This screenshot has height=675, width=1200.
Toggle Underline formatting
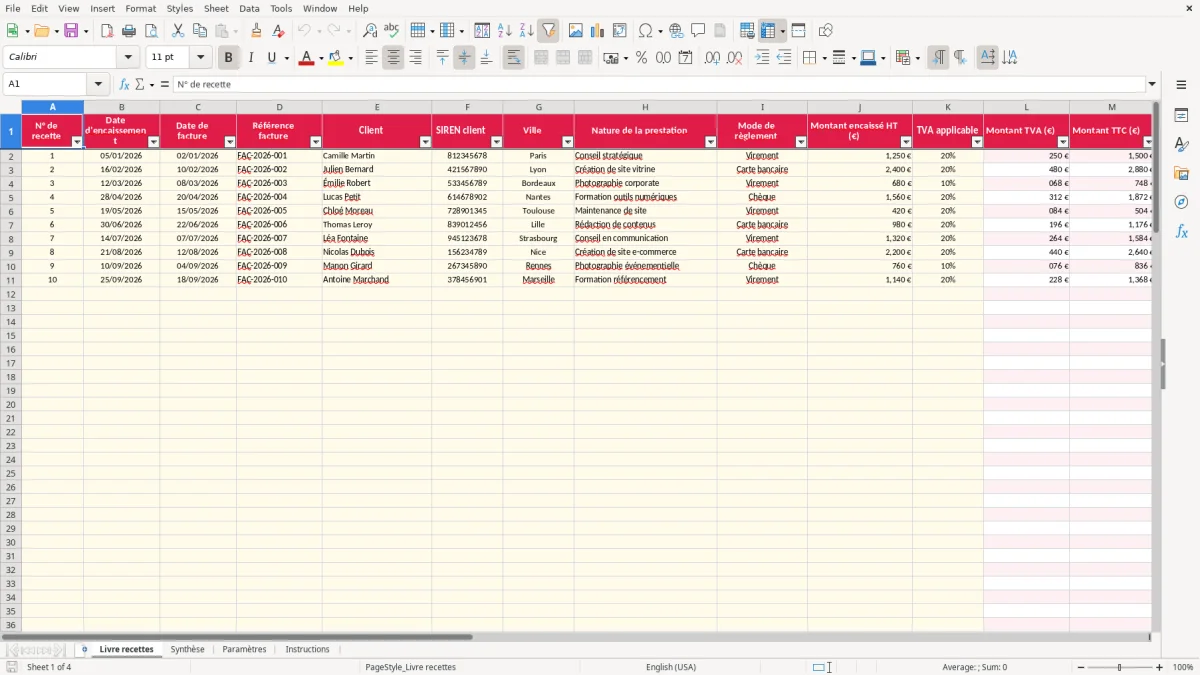coord(271,58)
